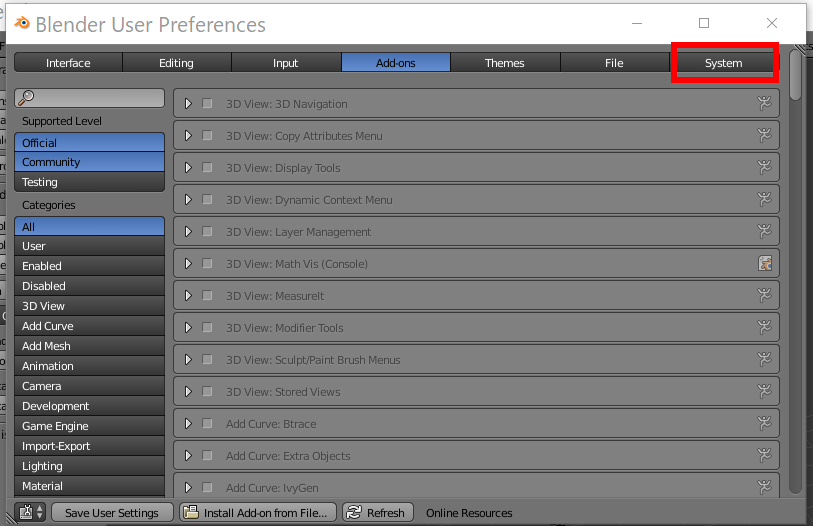Click the community icon on MeasureIt row
This screenshot has width=813, height=526.
pyautogui.click(x=764, y=295)
